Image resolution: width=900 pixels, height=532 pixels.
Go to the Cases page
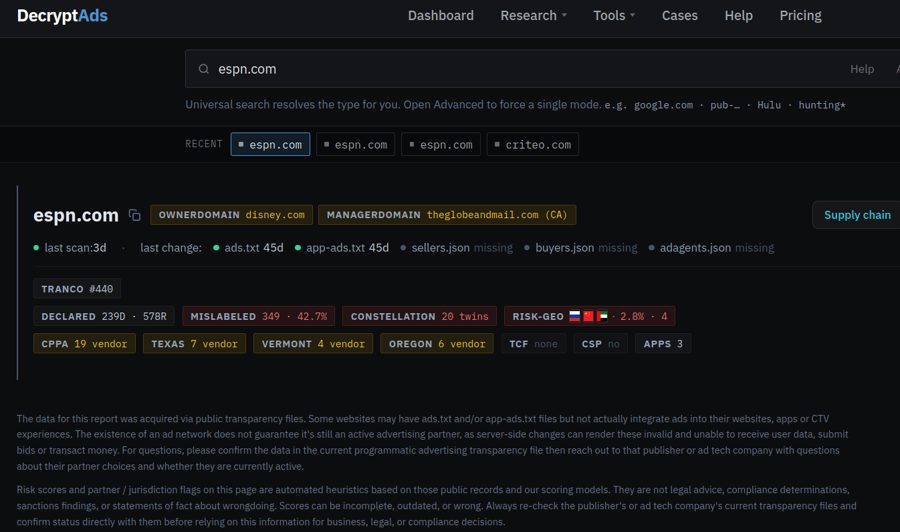(x=680, y=15)
